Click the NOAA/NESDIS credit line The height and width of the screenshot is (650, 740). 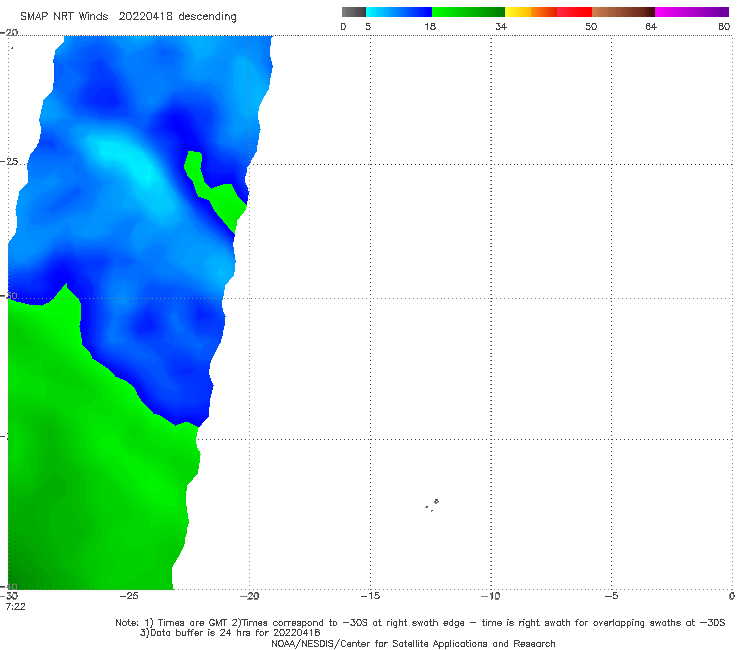tap(413, 644)
